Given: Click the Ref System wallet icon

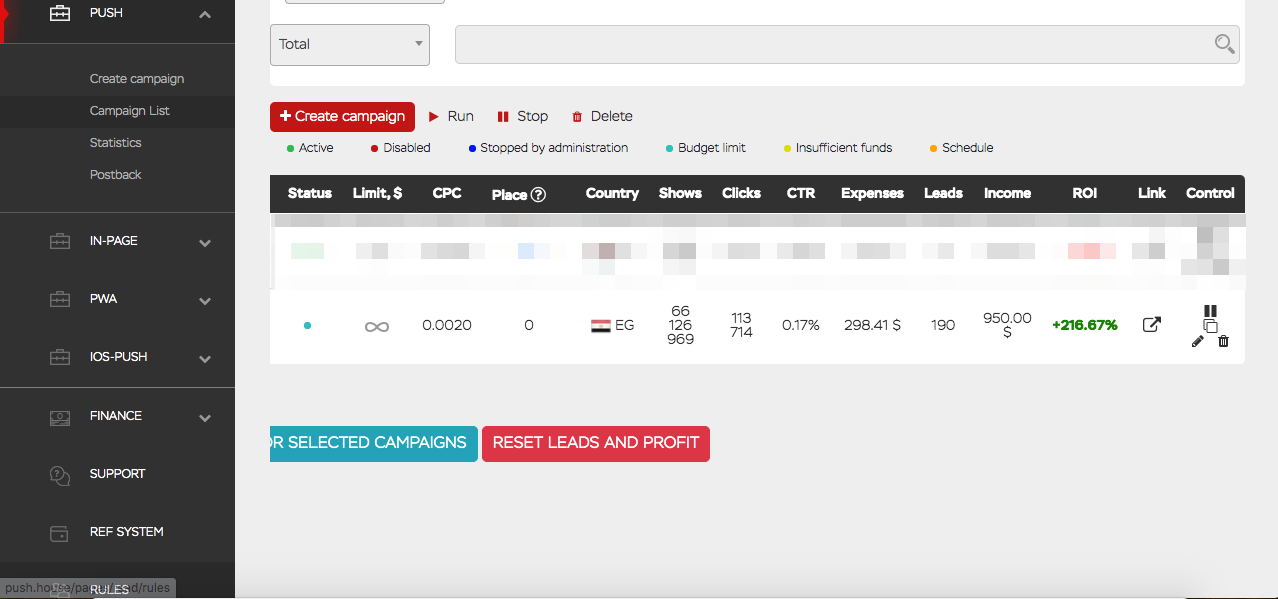Looking at the screenshot, I should coord(60,533).
